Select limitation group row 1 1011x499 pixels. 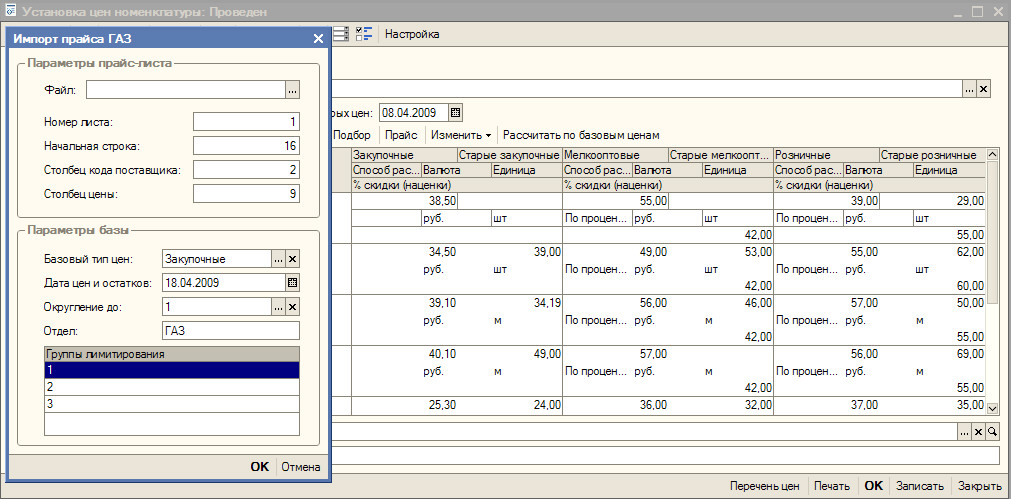pyautogui.click(x=172, y=370)
